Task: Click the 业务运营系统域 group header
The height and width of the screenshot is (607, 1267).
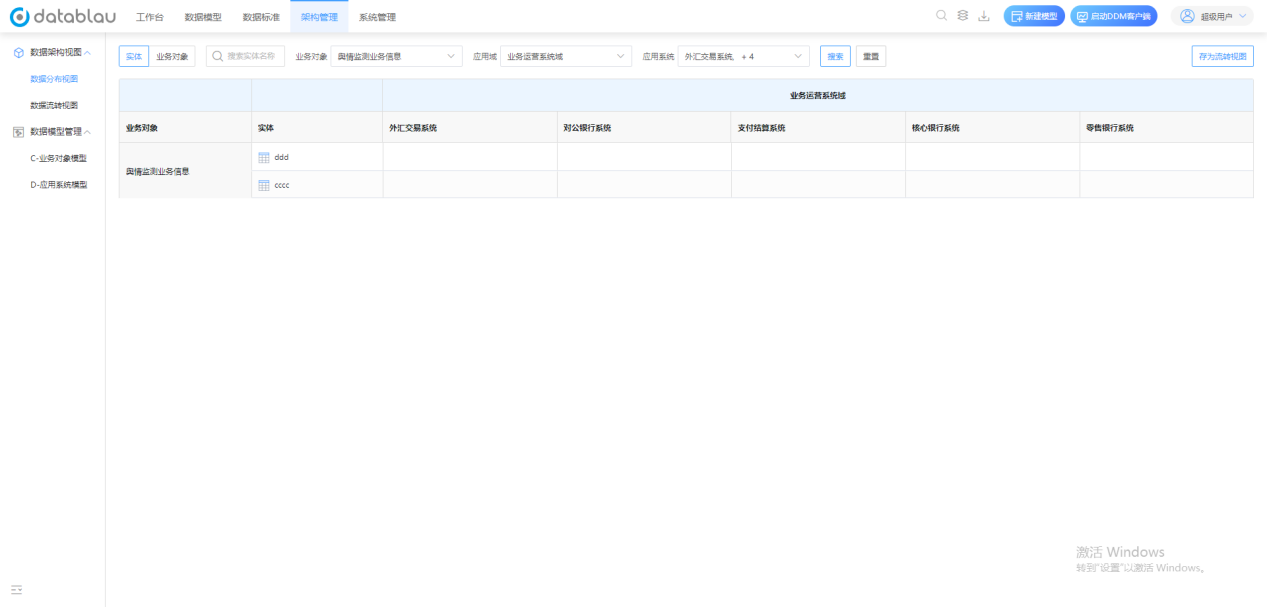Action: pos(817,96)
